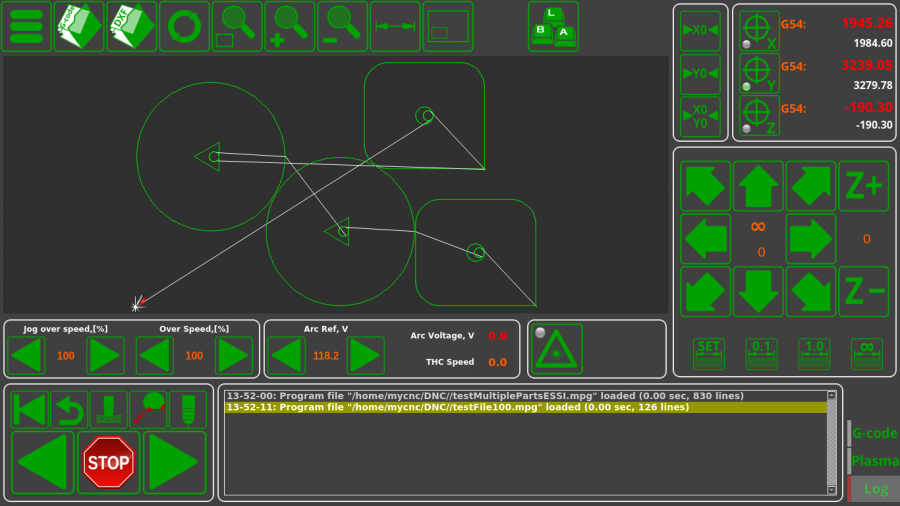Raise the torch with Z+

point(864,186)
